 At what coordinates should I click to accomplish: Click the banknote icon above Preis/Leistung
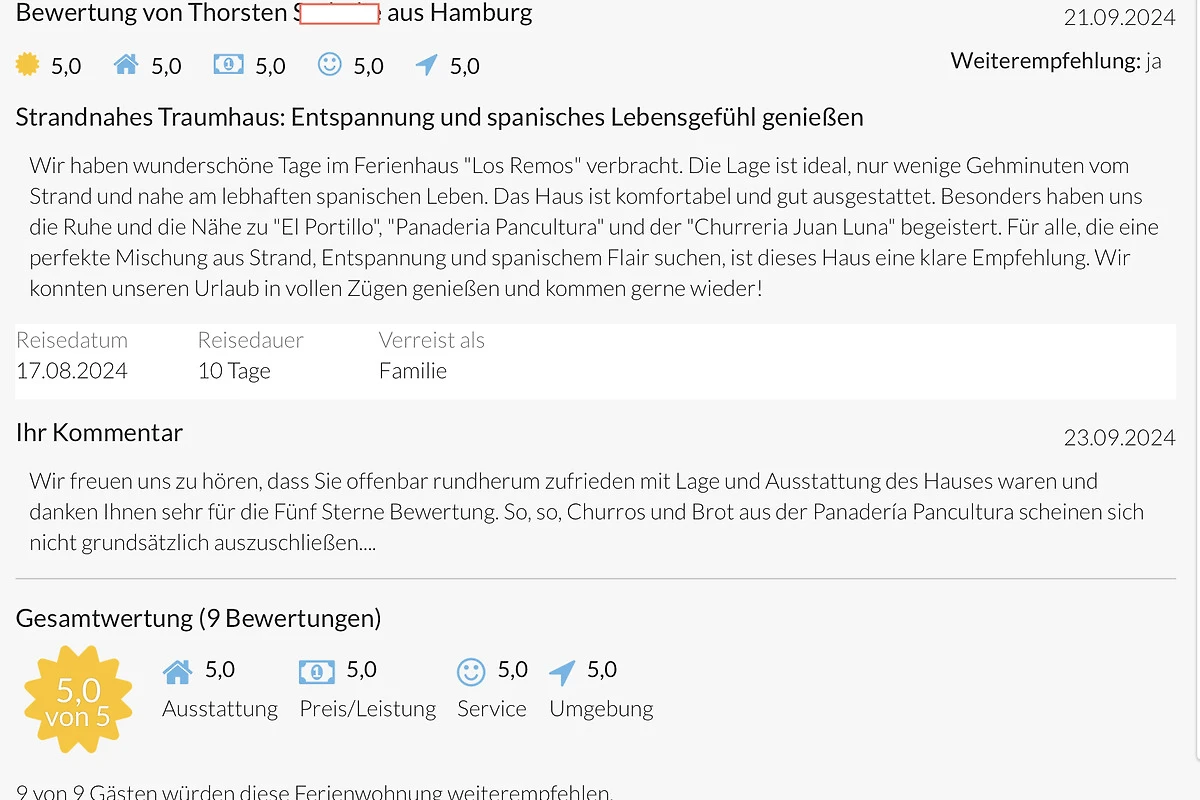317,672
